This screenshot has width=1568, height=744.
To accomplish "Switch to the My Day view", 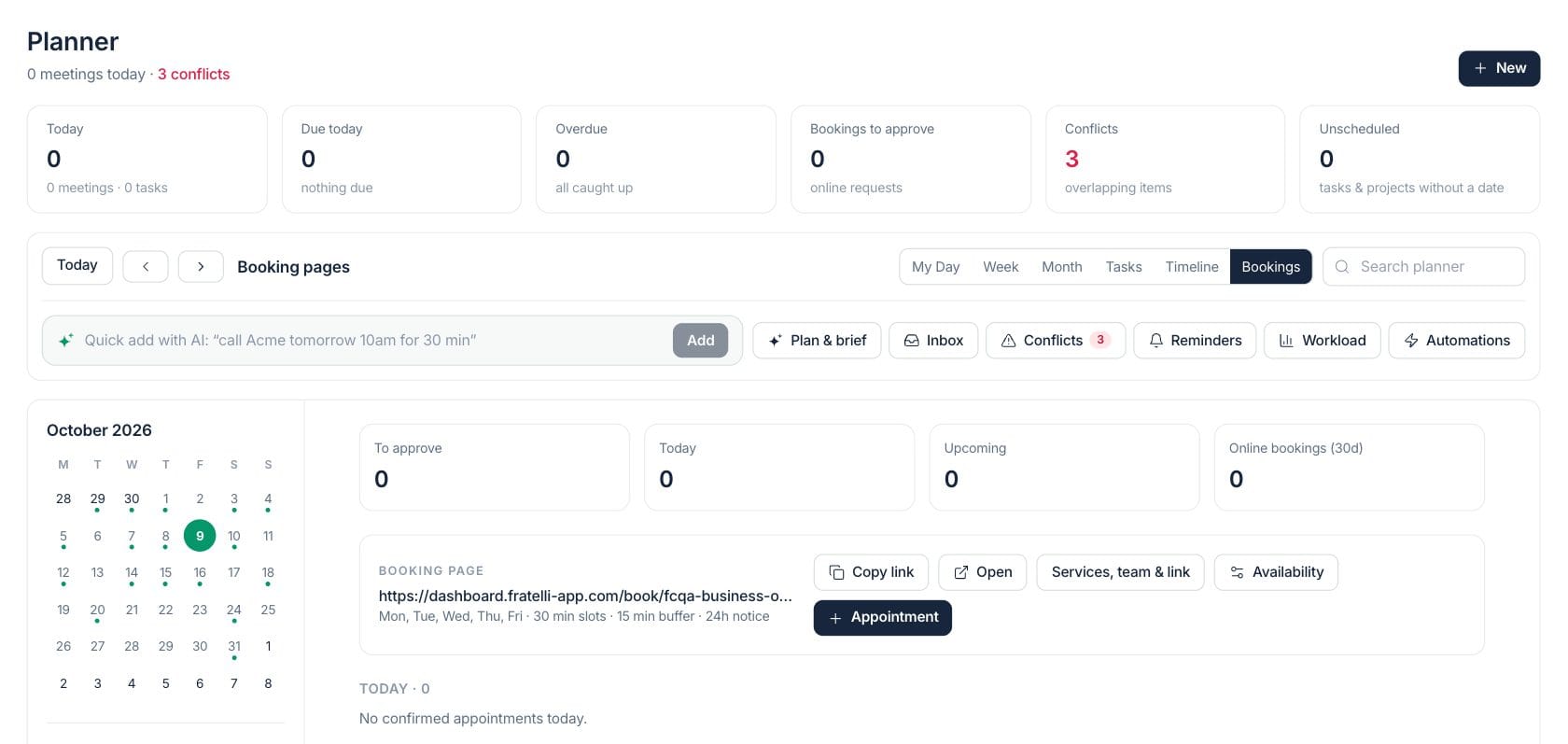I will pos(935,267).
